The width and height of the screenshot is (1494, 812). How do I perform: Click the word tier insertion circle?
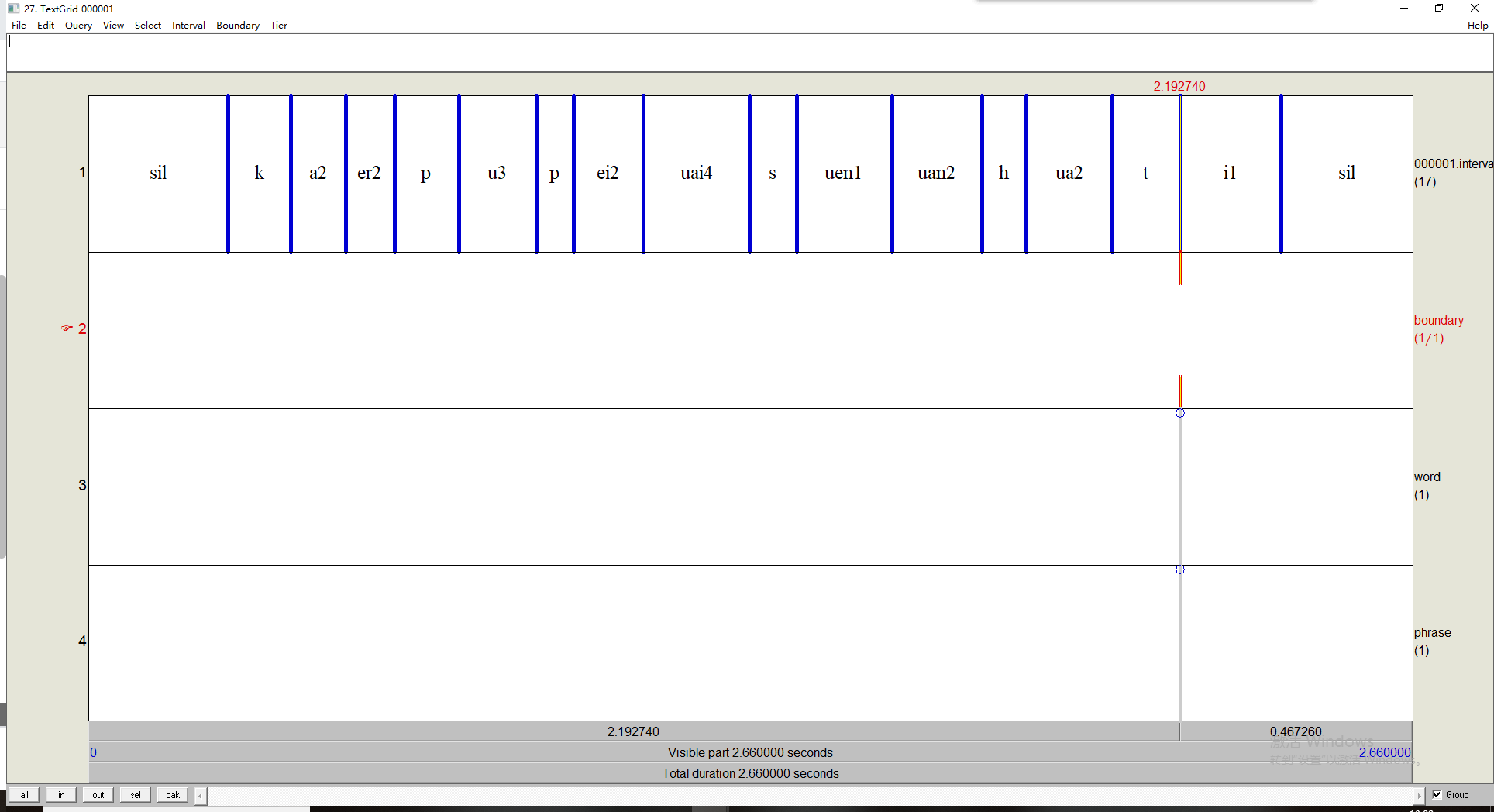pyautogui.click(x=1180, y=413)
